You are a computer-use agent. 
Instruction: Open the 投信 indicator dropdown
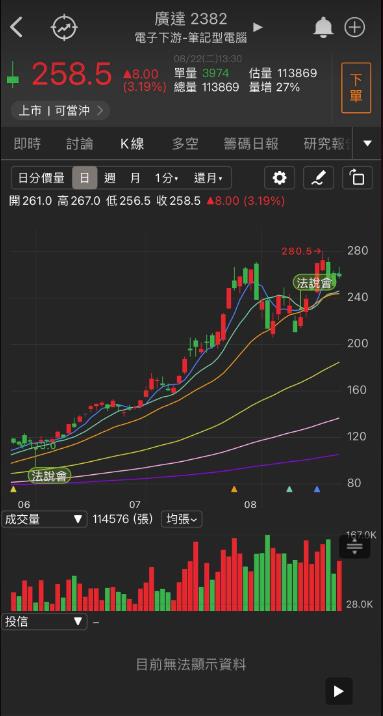click(x=44, y=621)
